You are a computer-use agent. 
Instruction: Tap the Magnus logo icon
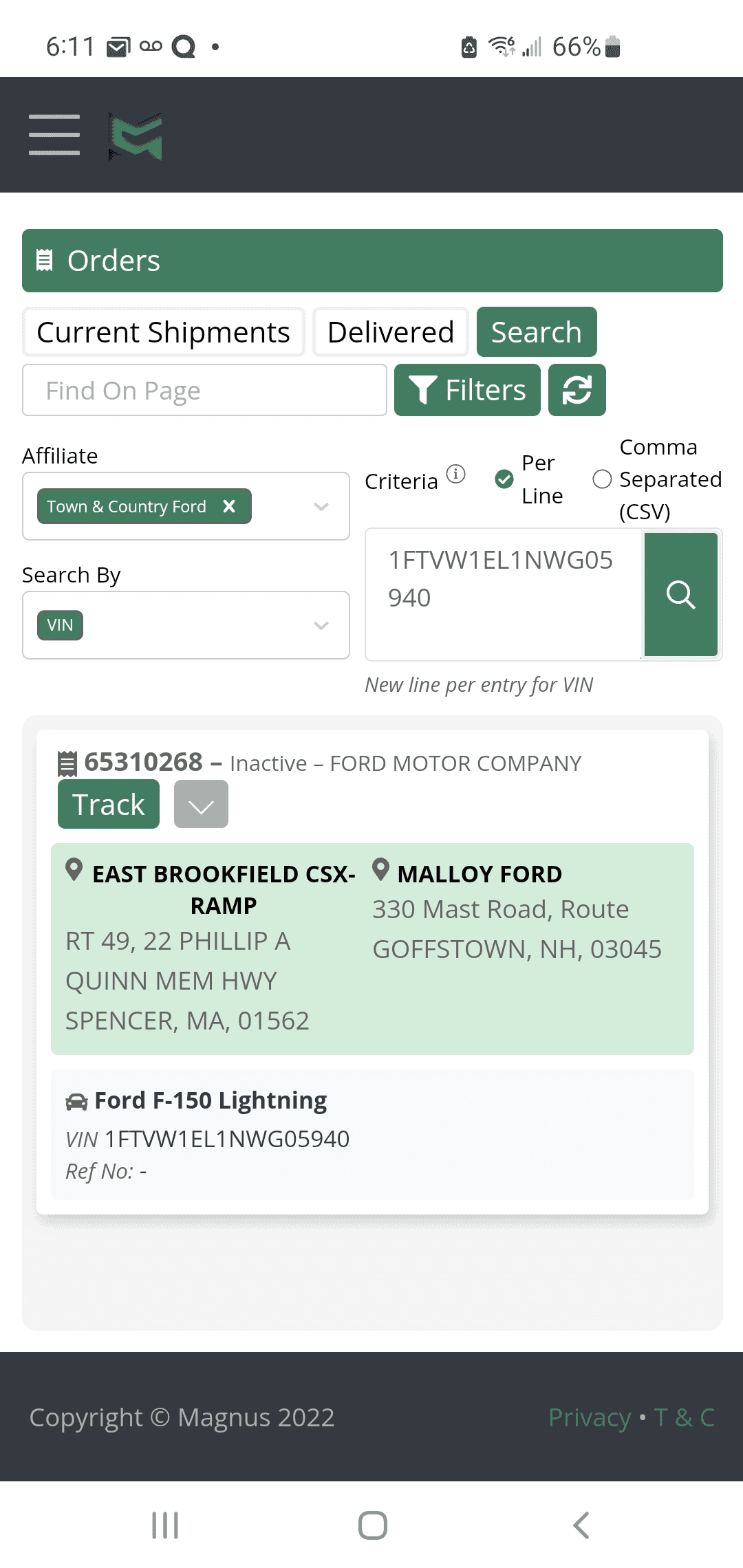coord(136,135)
